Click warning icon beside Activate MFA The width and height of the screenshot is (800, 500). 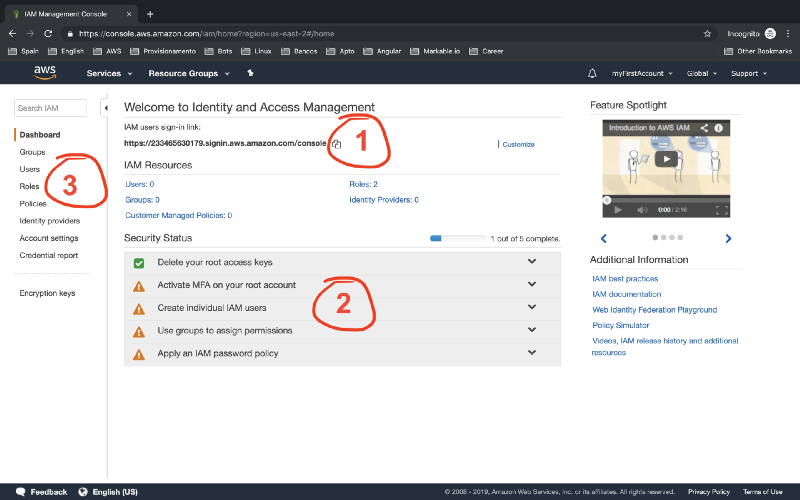[139, 286]
